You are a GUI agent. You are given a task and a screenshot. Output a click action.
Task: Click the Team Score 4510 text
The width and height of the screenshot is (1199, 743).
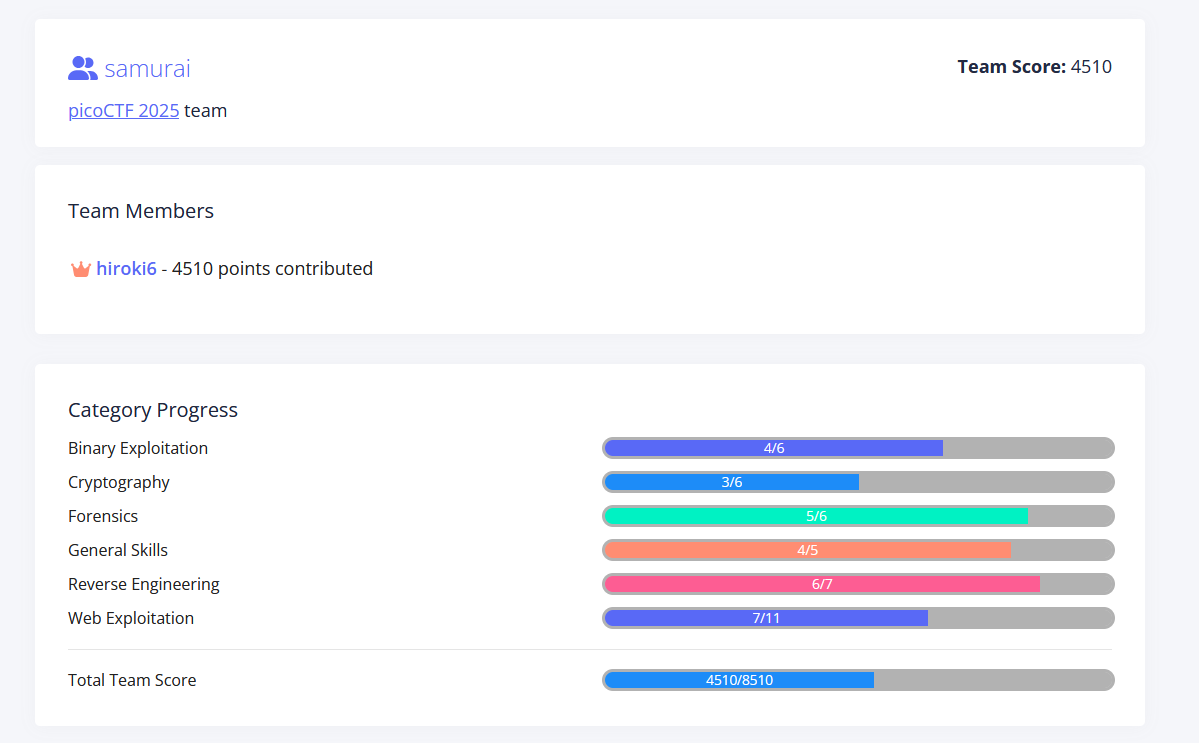pos(1034,67)
